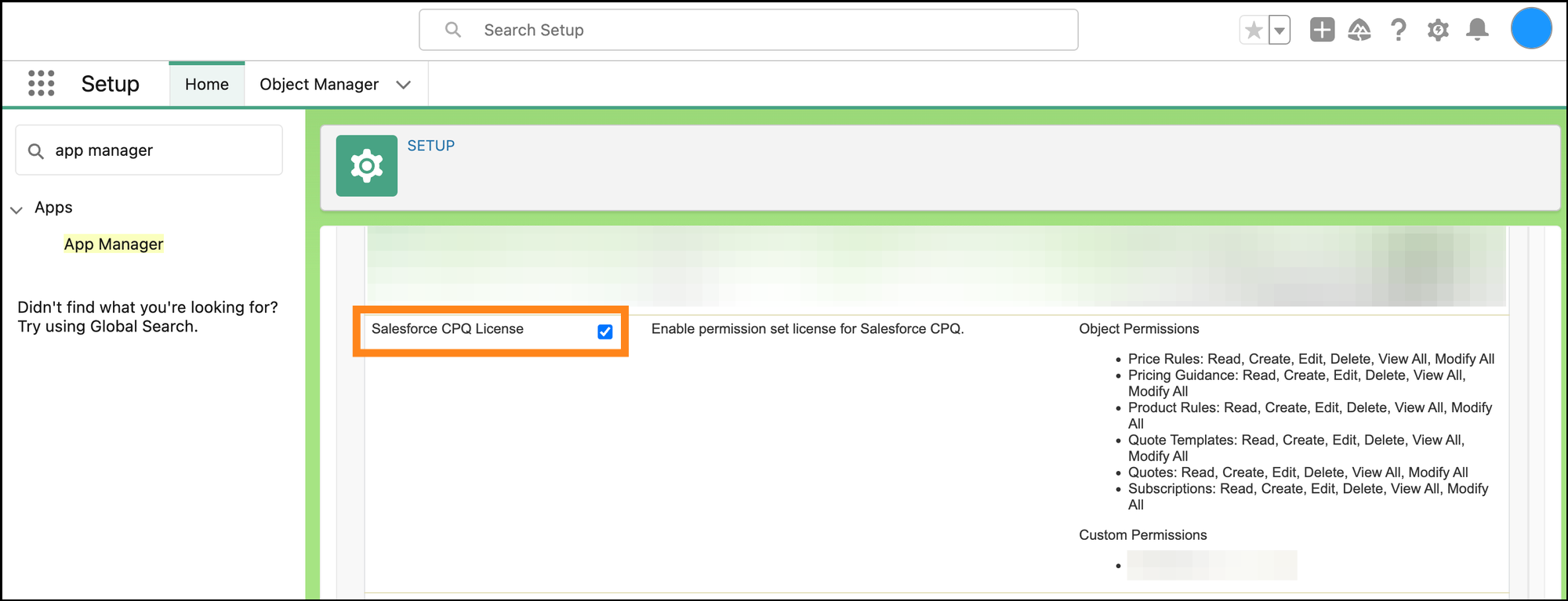Click the Quotes permissions line

pos(1298,472)
